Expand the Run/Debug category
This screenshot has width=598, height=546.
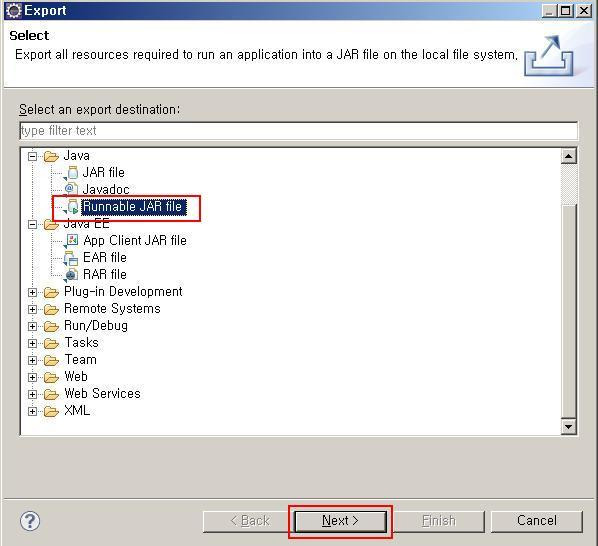tap(33, 326)
